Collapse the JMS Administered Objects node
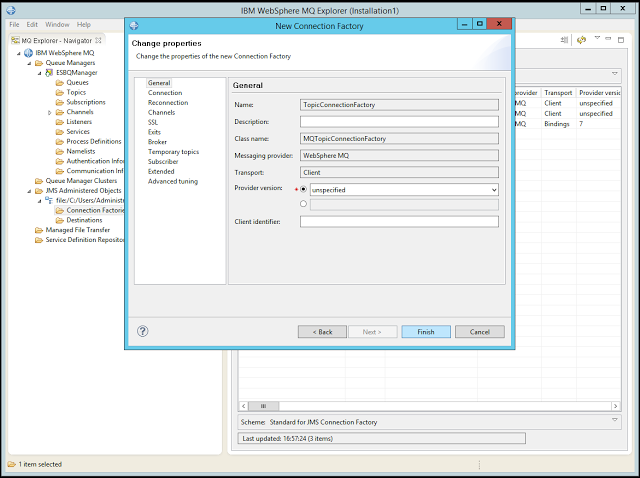640x478 pixels. [x=29, y=191]
